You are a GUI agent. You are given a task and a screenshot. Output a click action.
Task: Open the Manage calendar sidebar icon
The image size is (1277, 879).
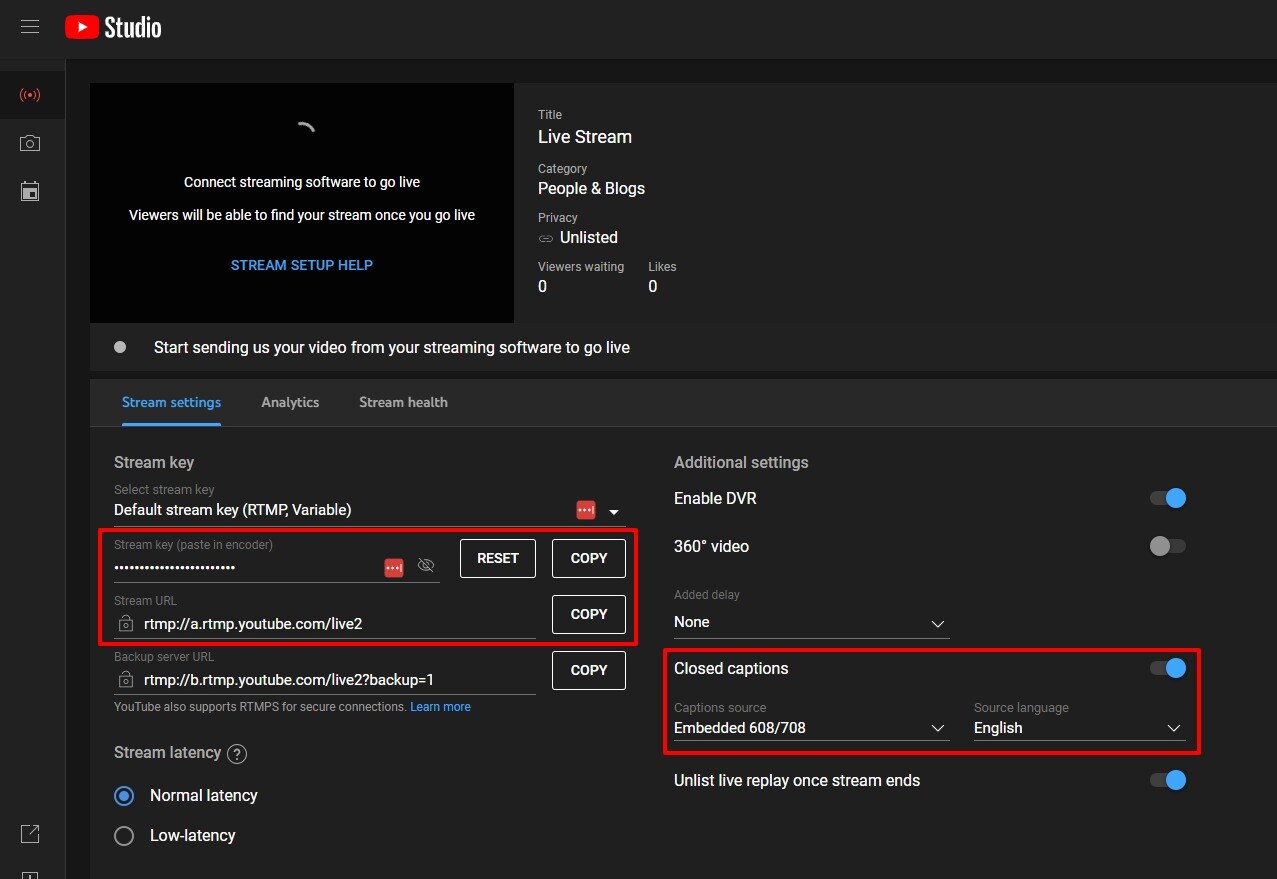pos(30,191)
